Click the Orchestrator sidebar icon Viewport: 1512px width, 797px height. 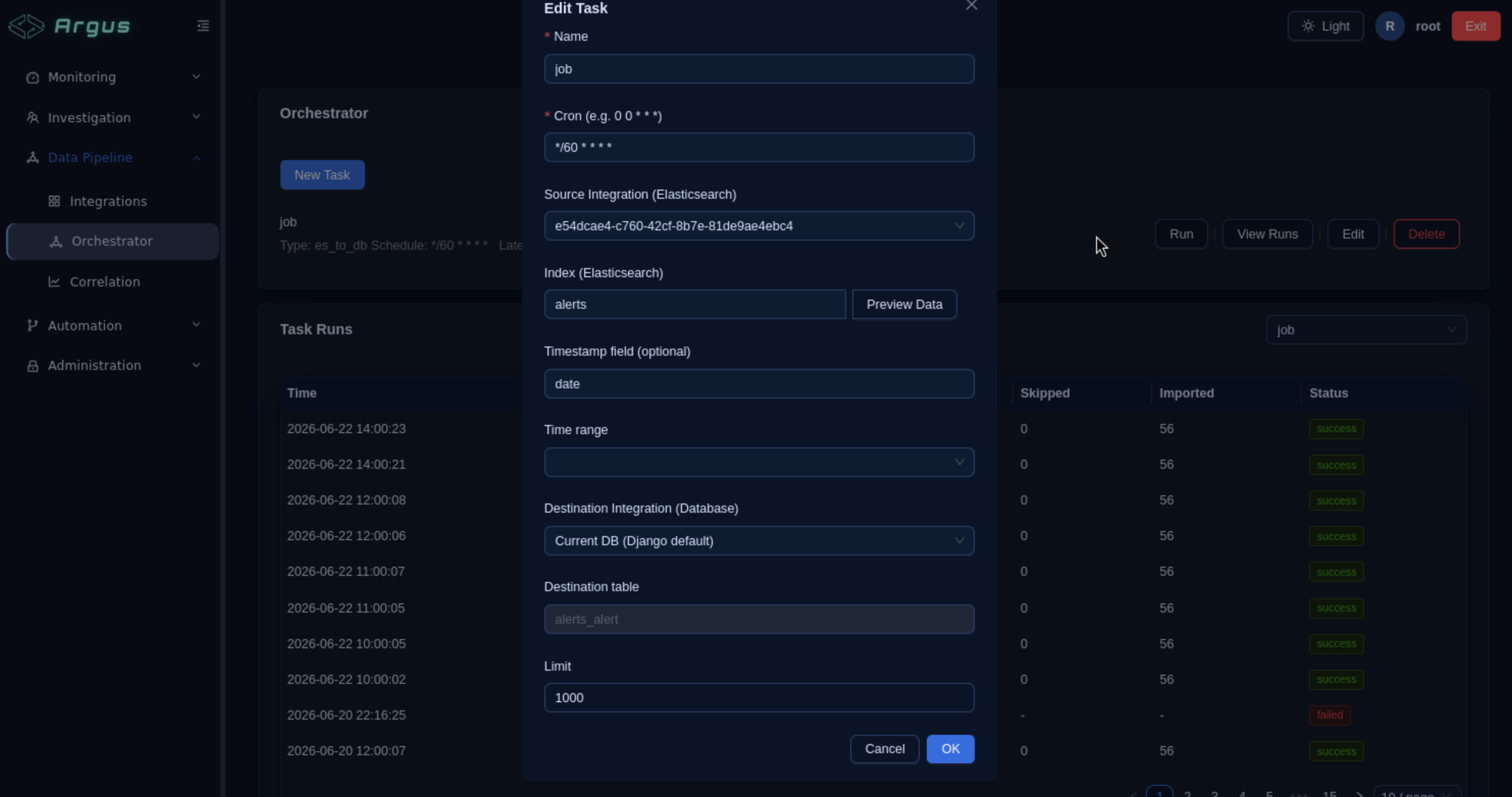56,241
